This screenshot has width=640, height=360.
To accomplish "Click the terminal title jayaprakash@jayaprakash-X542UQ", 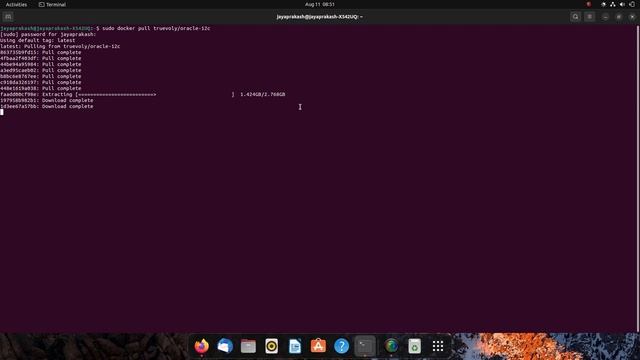I will (x=320, y=17).
